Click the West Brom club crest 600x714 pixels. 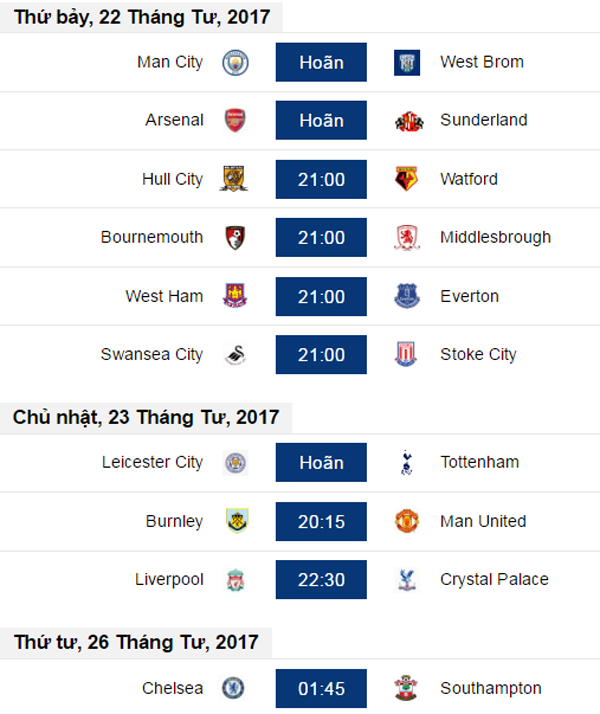[407, 62]
